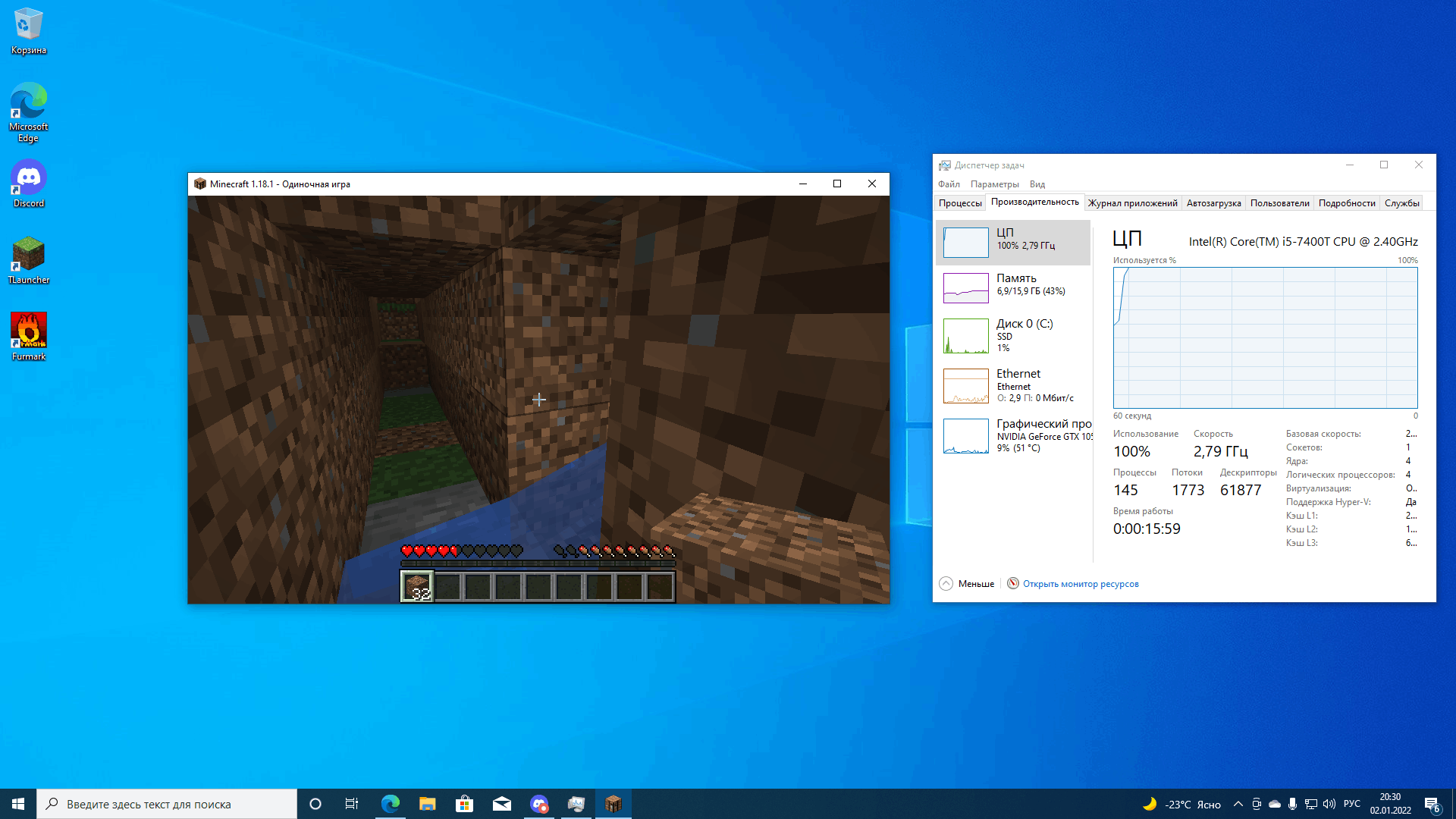This screenshot has height=819, width=1456.
Task: Switch to Minecraft on the taskbar
Action: click(613, 804)
